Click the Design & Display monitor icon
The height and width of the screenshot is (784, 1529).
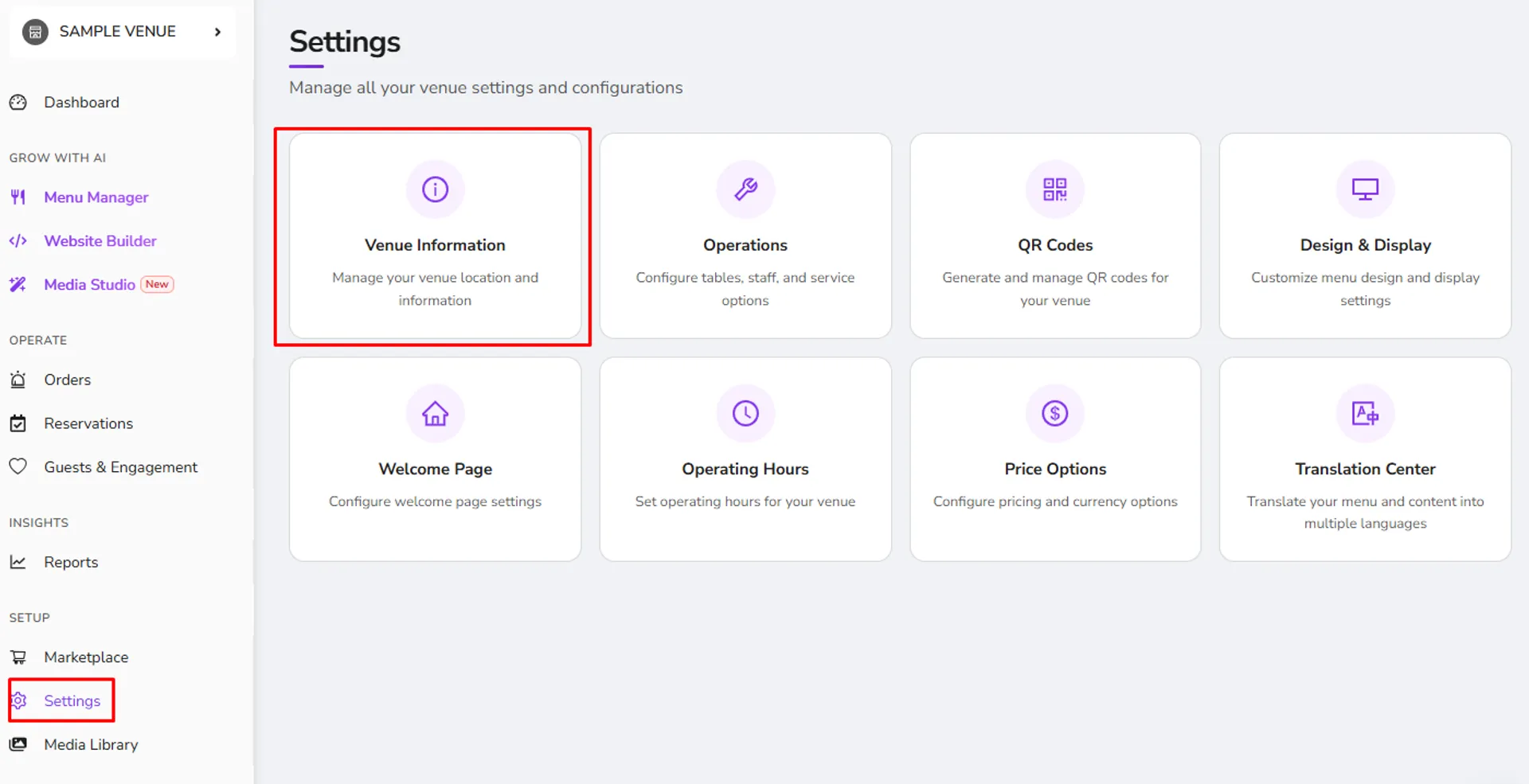point(1365,189)
